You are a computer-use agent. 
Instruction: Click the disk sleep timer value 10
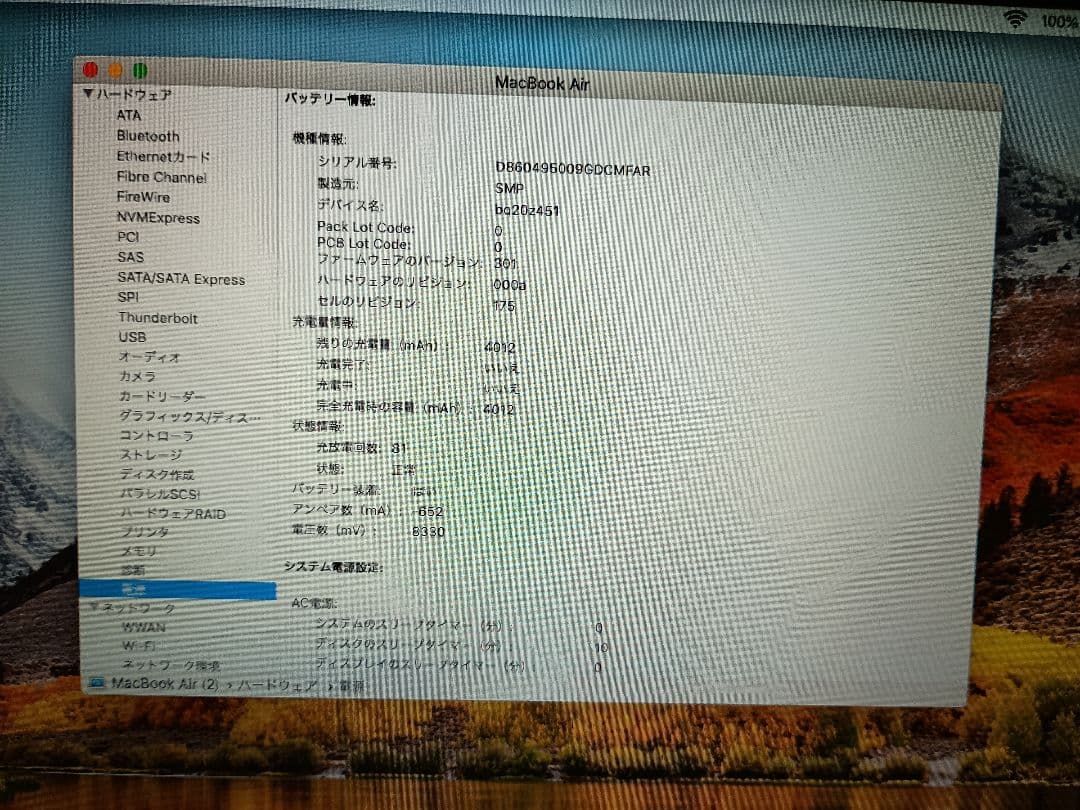point(601,647)
